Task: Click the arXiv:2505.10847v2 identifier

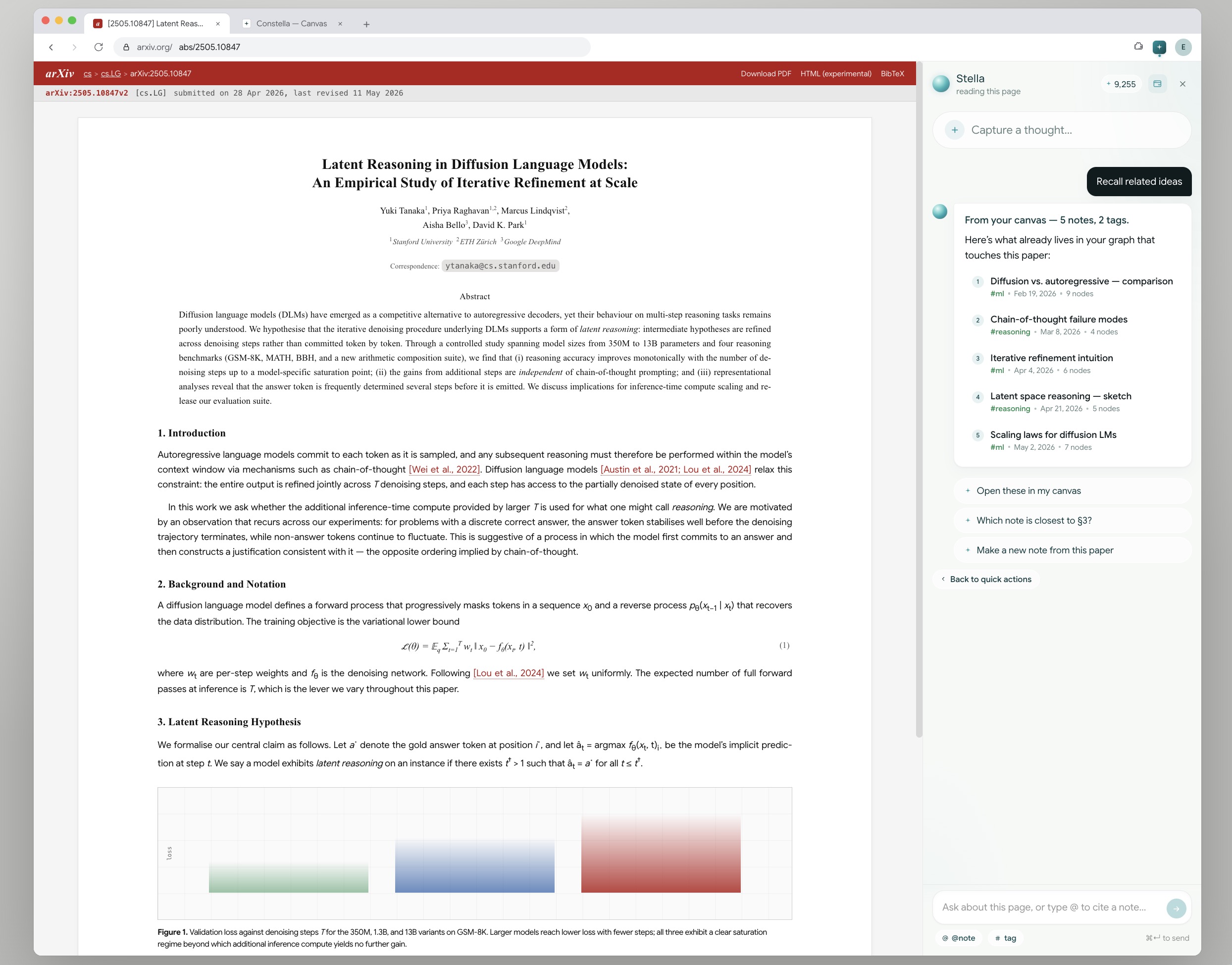Action: pyautogui.click(x=86, y=93)
